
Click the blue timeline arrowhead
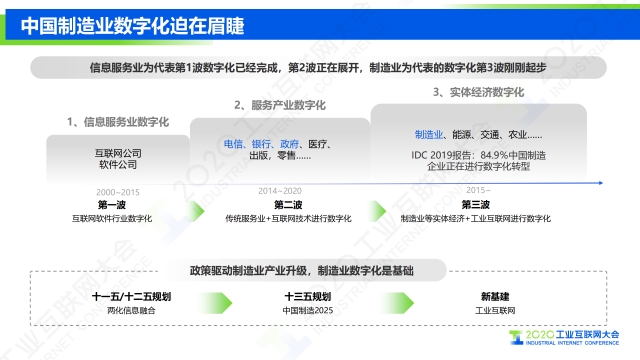[601, 183]
